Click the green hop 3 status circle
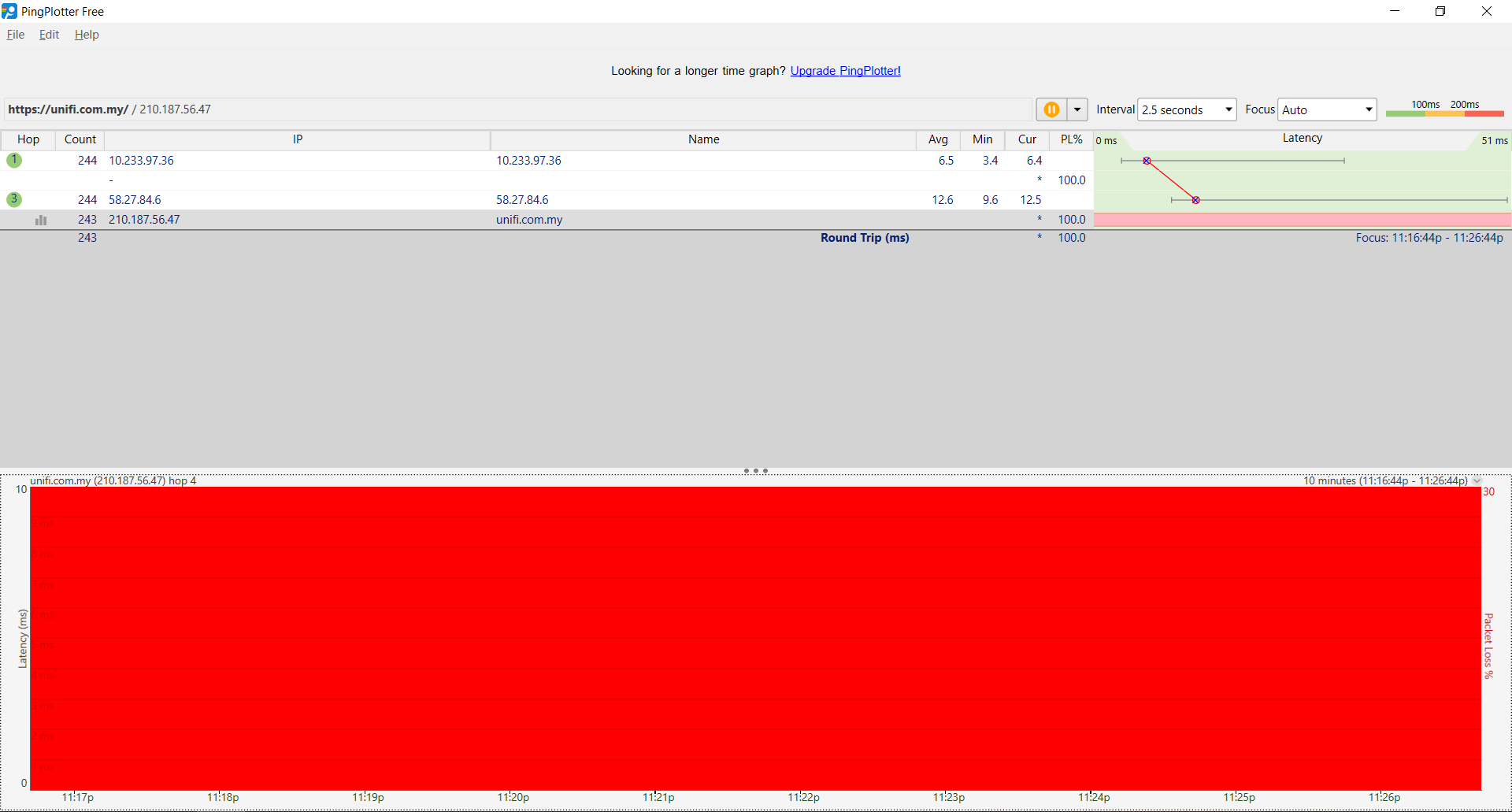The width and height of the screenshot is (1512, 812). (14, 199)
